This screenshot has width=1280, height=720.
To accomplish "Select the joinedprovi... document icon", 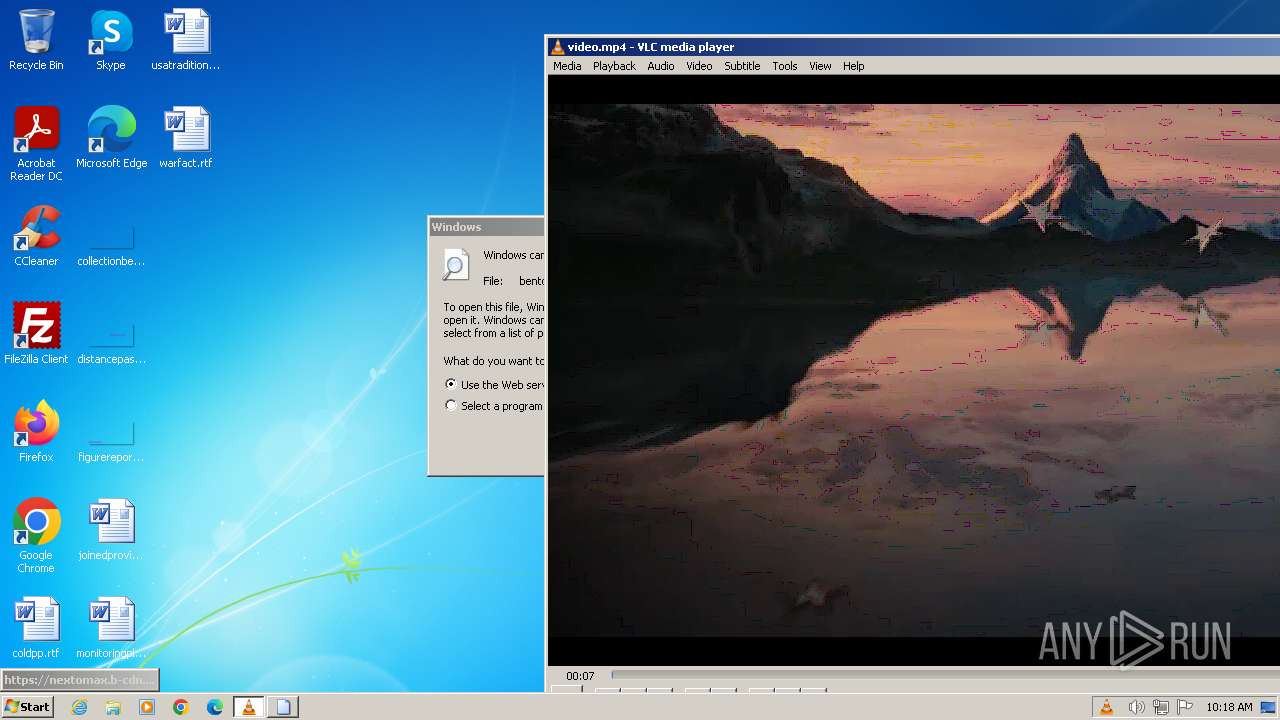I will 111,530.
